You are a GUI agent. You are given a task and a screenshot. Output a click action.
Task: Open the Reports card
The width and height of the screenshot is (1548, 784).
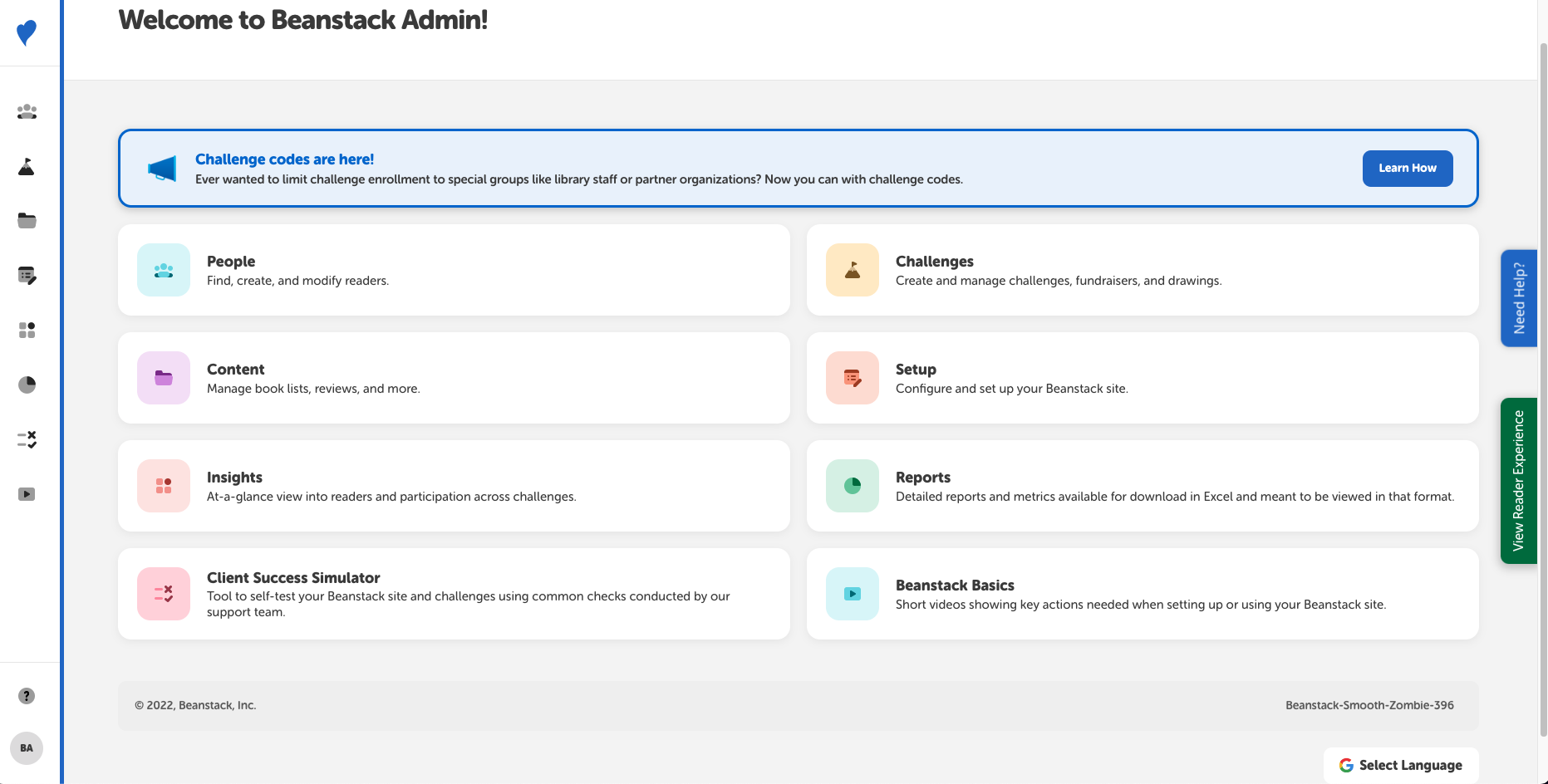(x=1142, y=486)
